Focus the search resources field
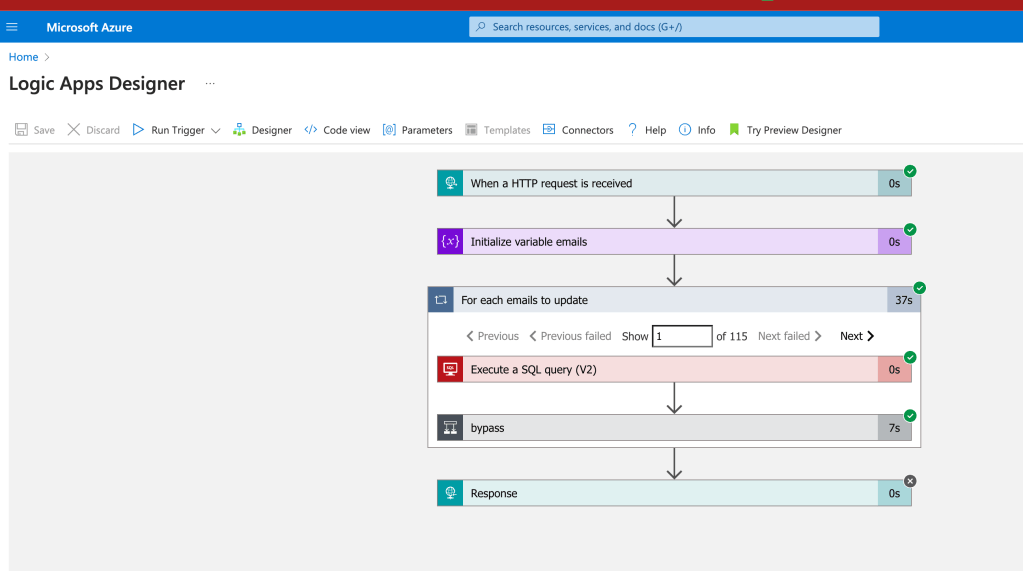Image resolution: width=1023 pixels, height=571 pixels. click(x=674, y=27)
